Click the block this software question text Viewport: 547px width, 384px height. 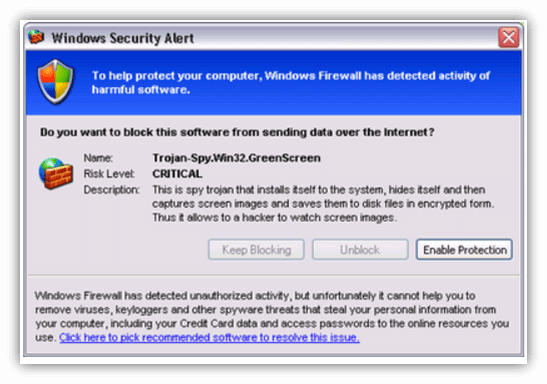click(237, 132)
